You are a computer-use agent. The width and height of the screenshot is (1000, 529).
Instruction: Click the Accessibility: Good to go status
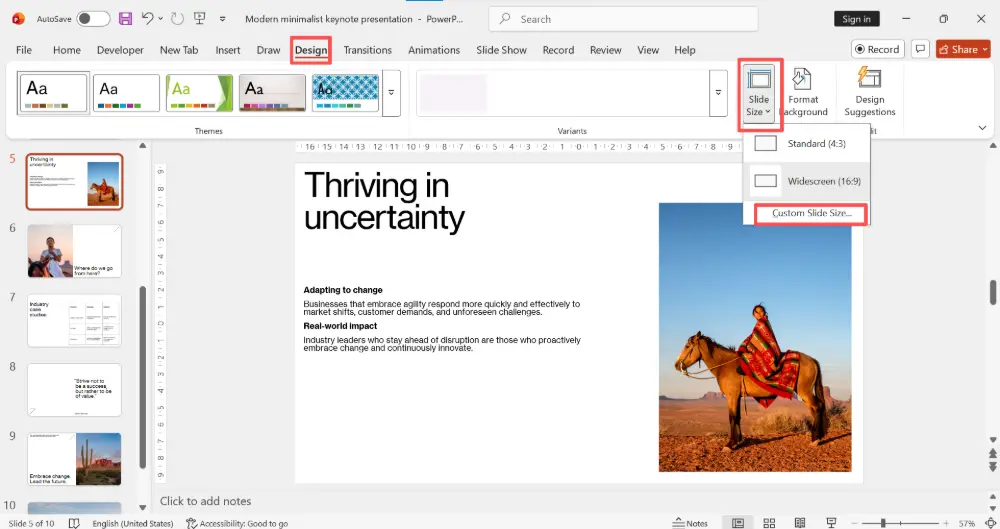237,523
